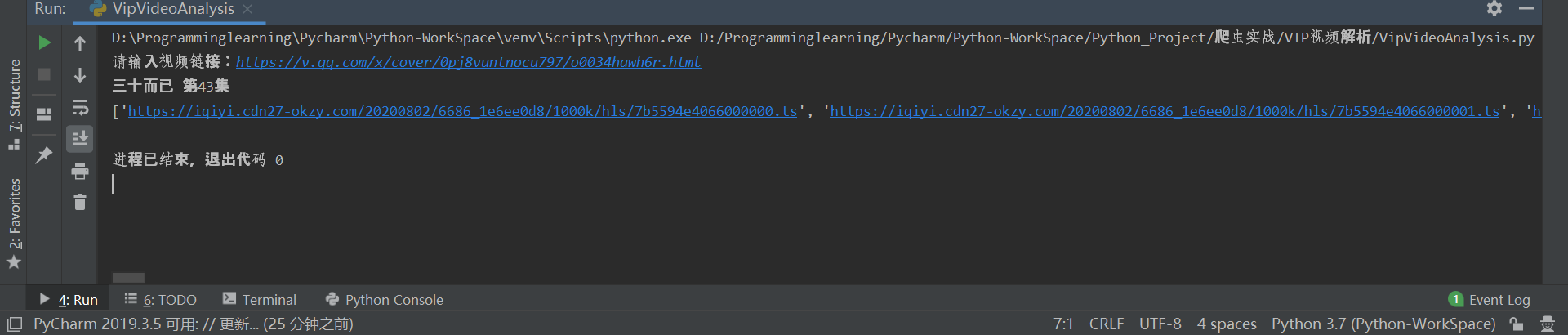Toggle tool window bars icon in status bar
Image resolution: width=1568 pixels, height=335 pixels.
click(15, 324)
